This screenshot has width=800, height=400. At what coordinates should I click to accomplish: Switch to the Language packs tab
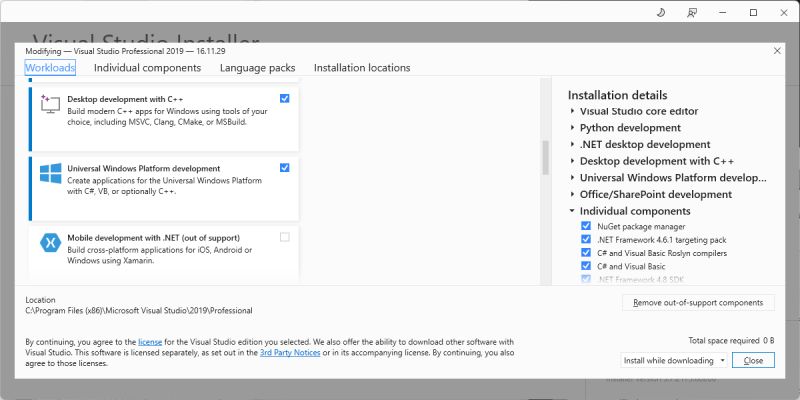point(258,67)
